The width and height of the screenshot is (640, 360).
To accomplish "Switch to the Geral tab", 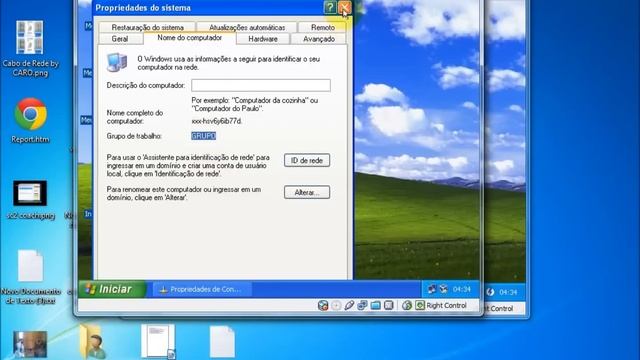I will pos(120,39).
